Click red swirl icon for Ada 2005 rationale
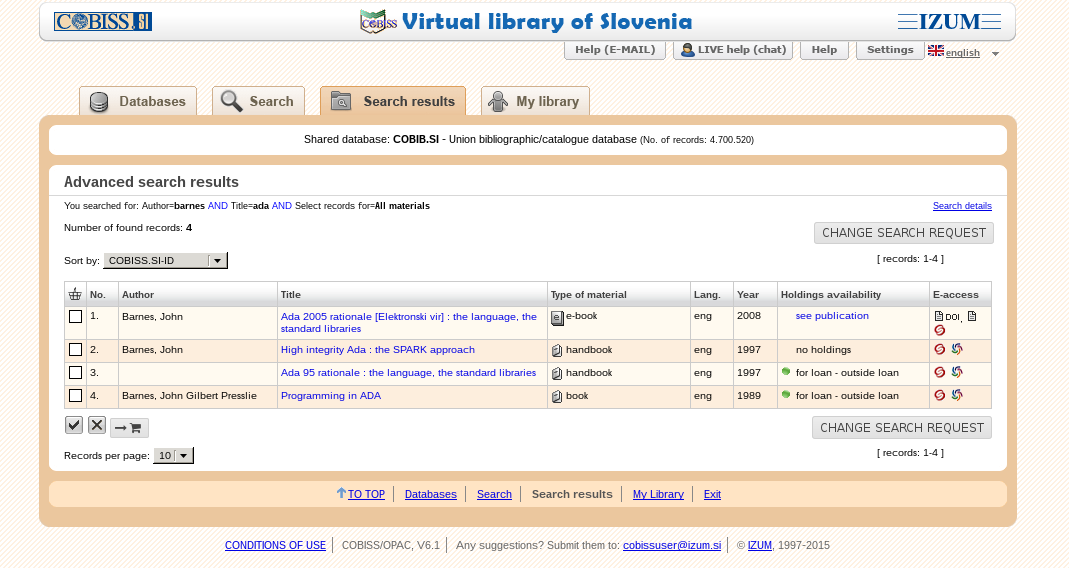The height and width of the screenshot is (580, 1069). point(939,330)
